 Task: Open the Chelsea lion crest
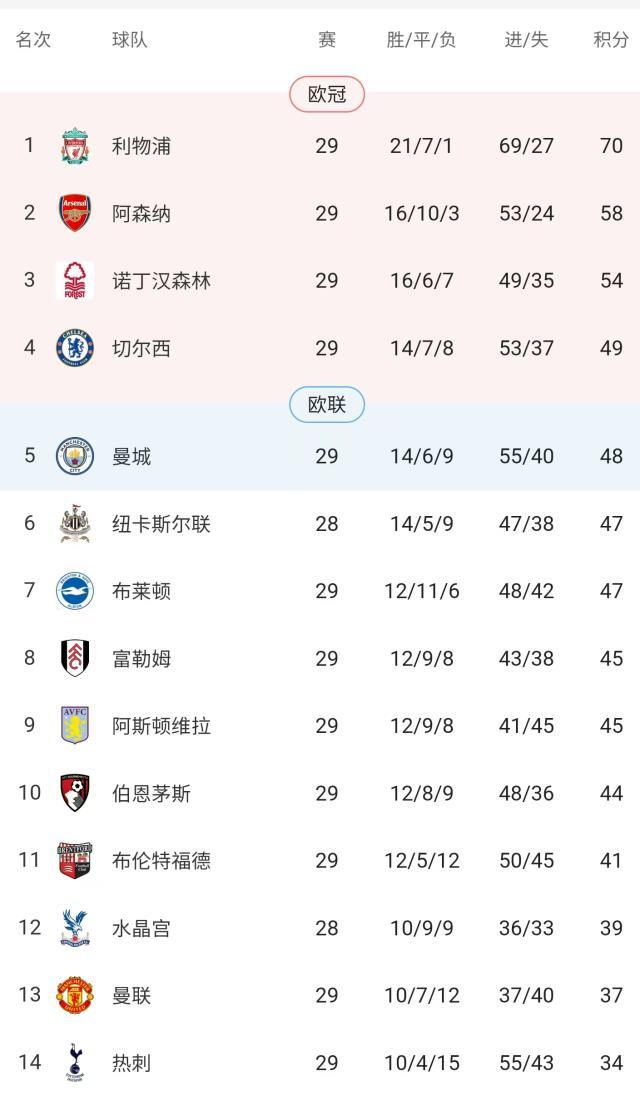click(72, 349)
